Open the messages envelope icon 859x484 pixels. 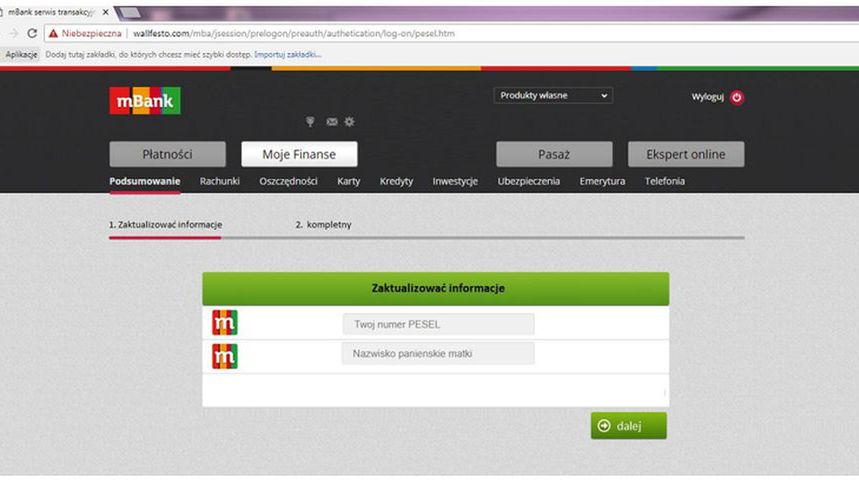[x=332, y=122]
